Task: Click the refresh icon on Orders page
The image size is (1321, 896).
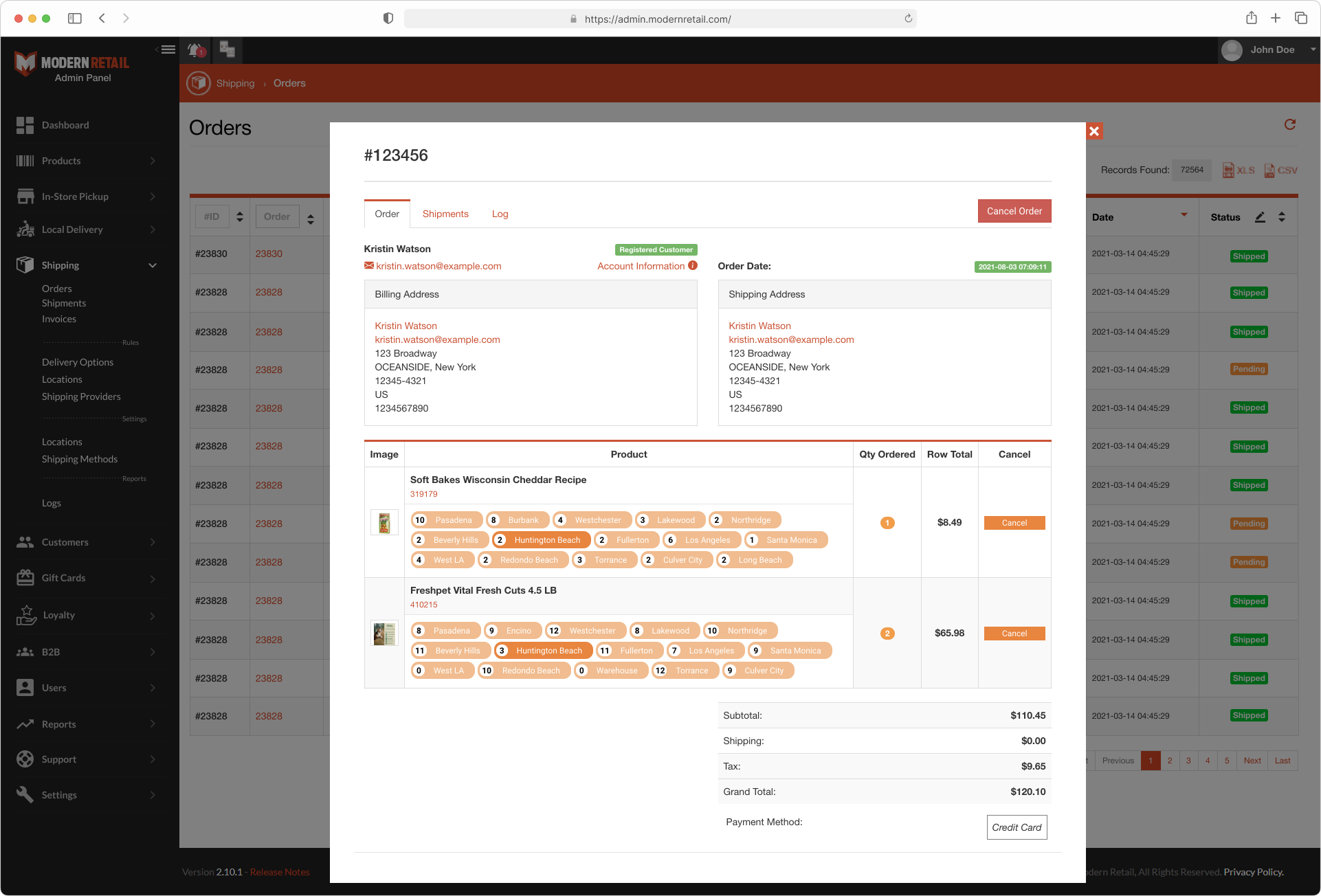Action: (1289, 124)
